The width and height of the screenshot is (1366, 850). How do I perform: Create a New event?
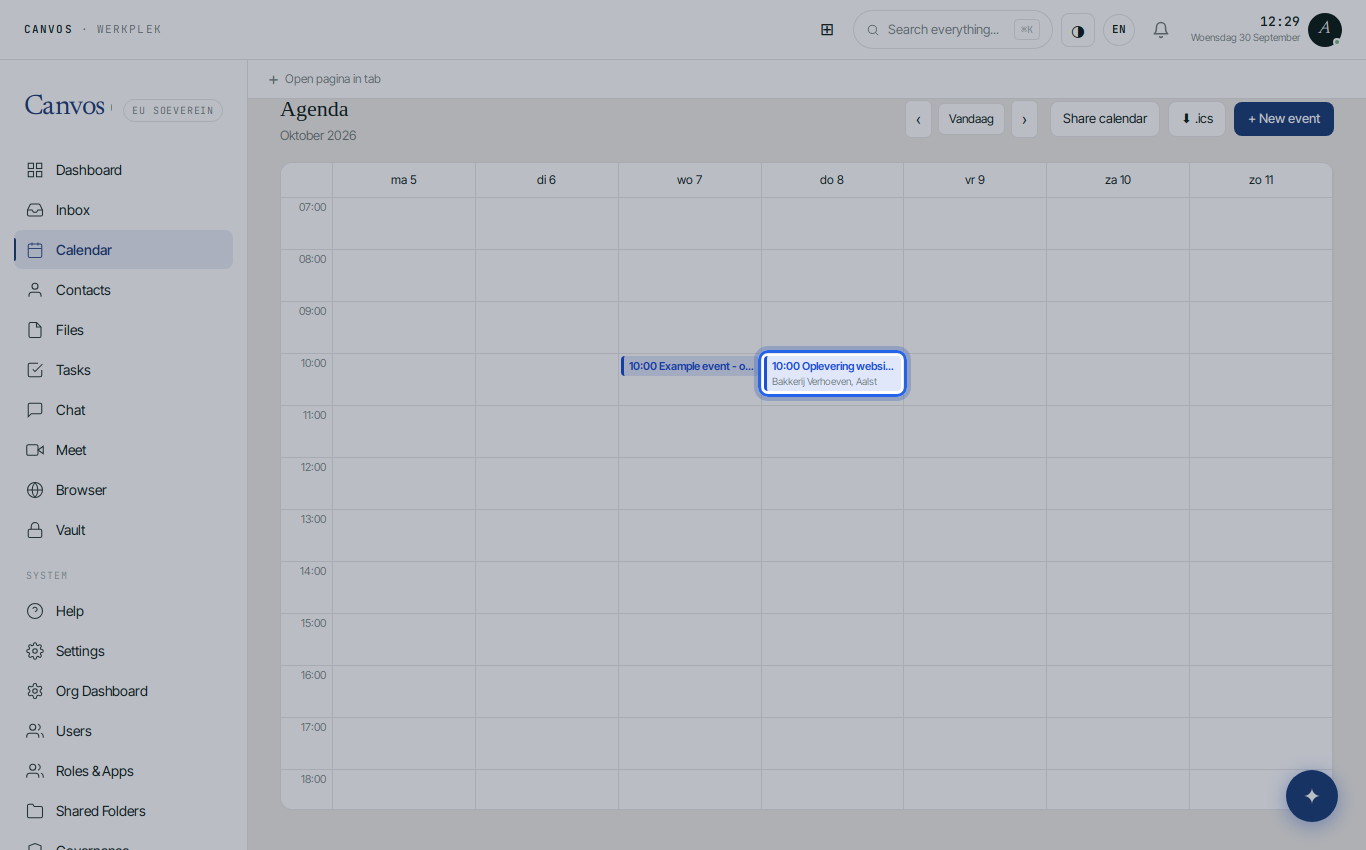point(1284,119)
